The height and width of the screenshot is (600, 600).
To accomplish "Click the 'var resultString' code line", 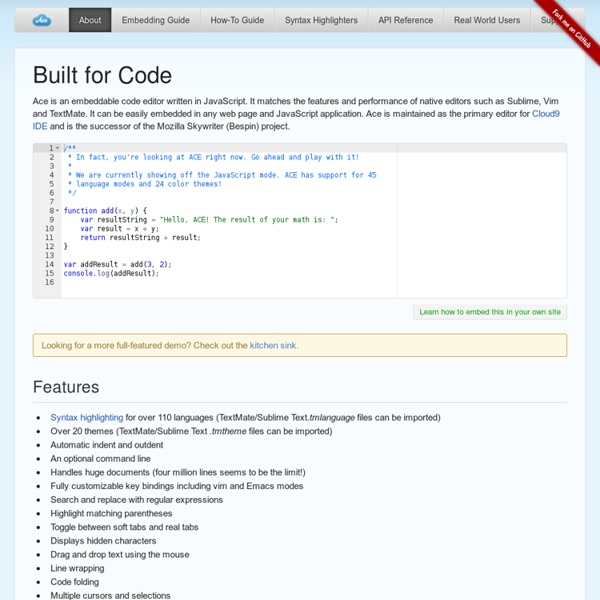I will point(209,220).
